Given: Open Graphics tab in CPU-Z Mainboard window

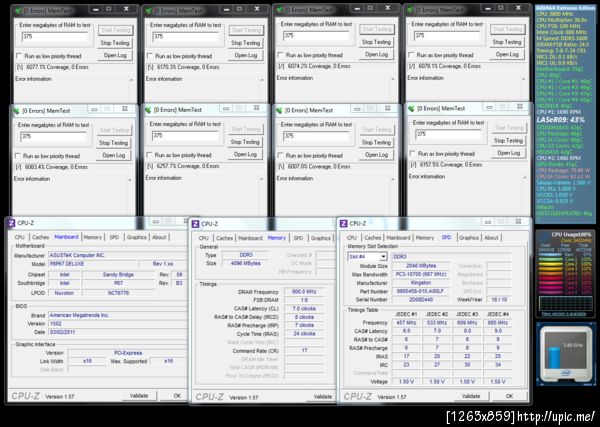Looking at the screenshot, I should pyautogui.click(x=137, y=237).
